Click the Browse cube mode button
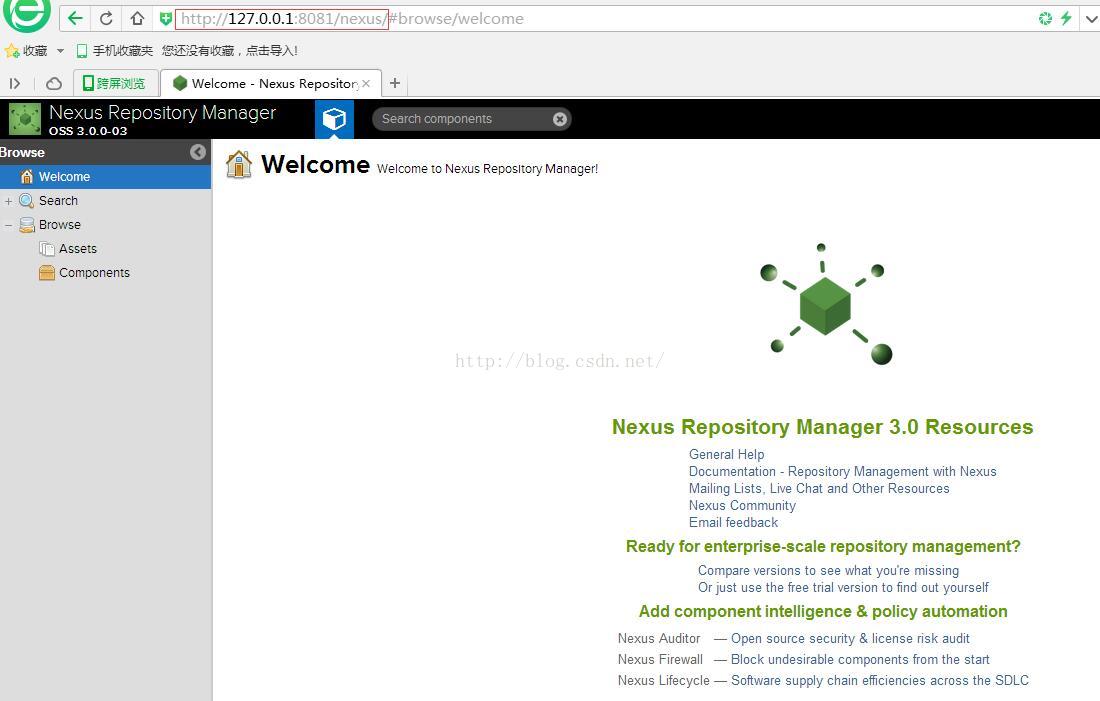Screen dimensions: 1100x701 [x=334, y=119]
